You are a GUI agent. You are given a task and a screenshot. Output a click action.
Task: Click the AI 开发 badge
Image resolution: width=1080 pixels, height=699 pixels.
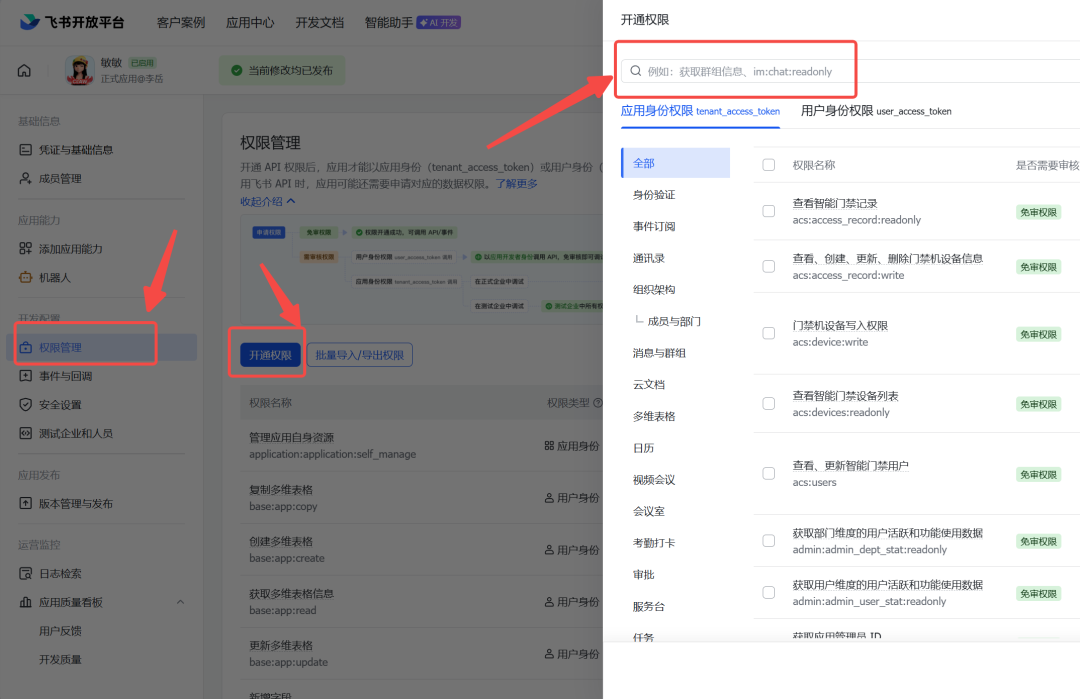click(439, 22)
